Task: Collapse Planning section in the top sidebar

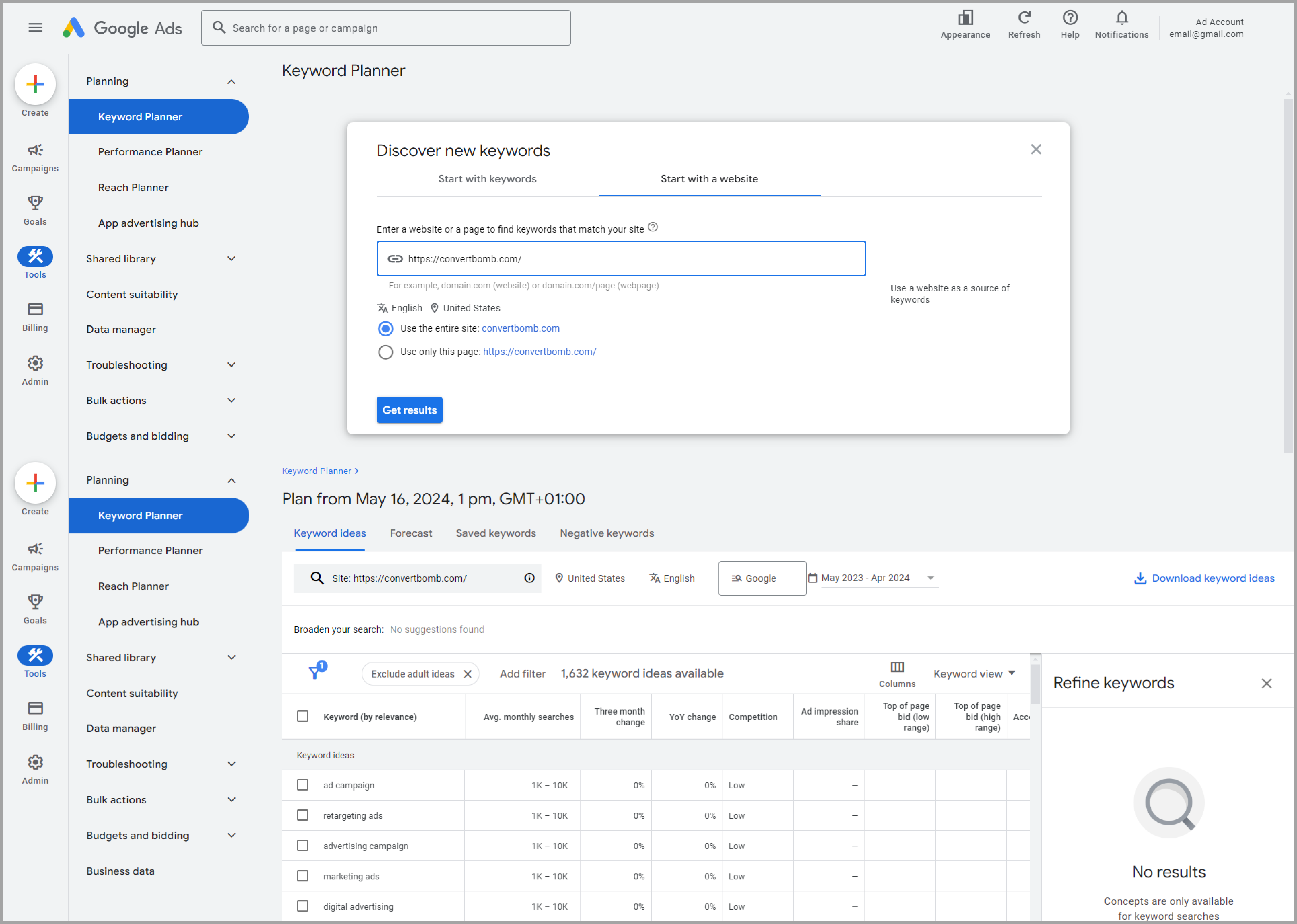Action: [231, 82]
